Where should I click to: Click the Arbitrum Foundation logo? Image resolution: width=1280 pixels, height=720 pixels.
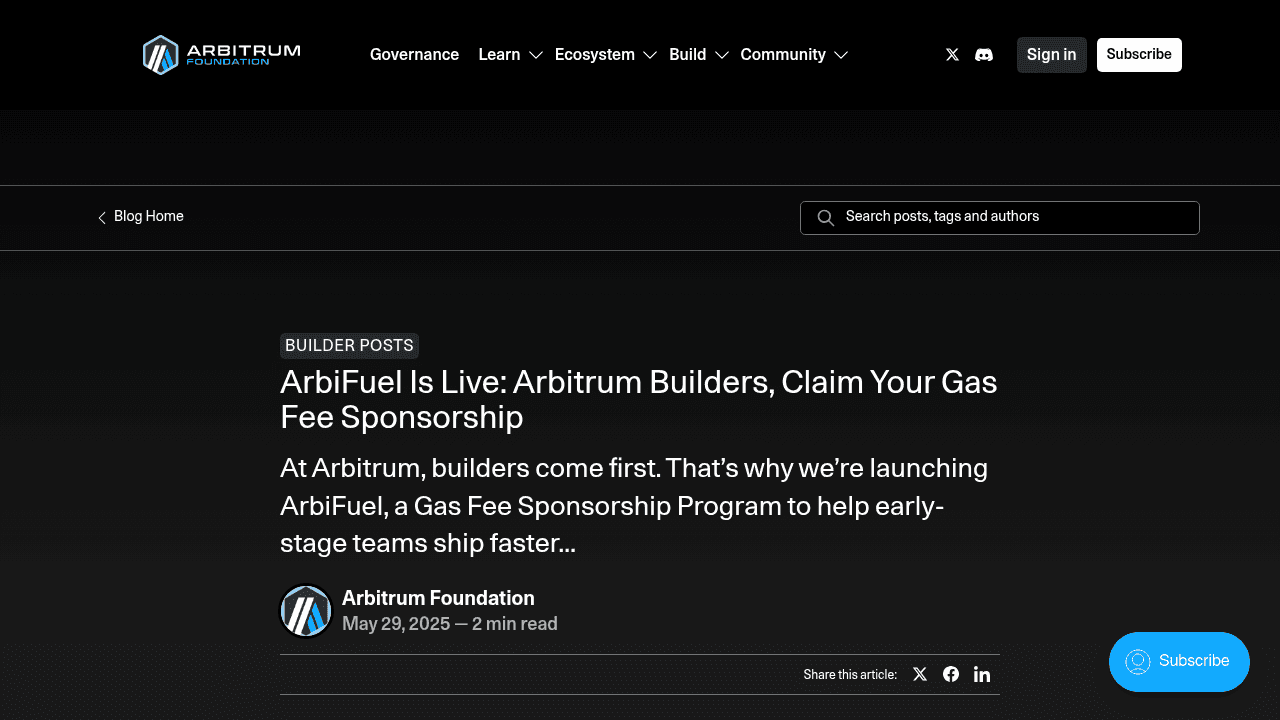click(220, 55)
